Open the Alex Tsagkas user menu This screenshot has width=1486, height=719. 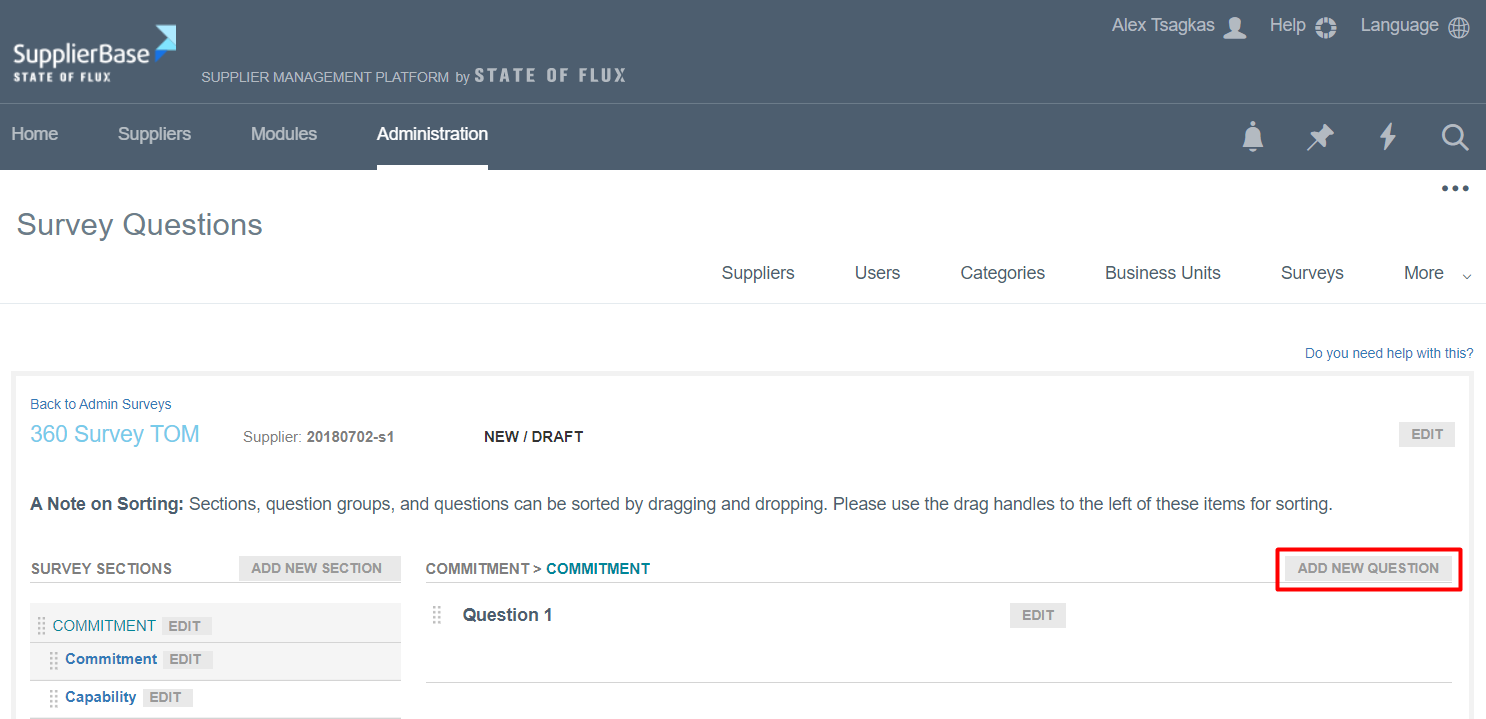point(1179,26)
